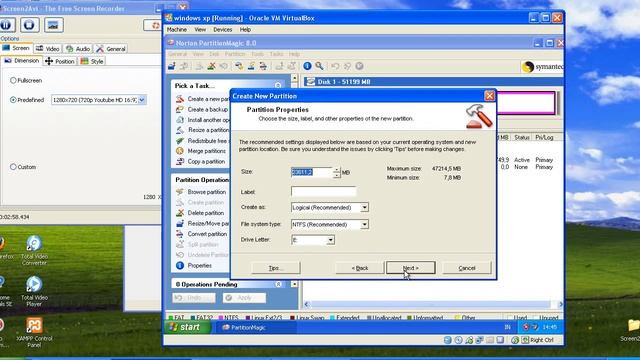Open the Create as Logical dropdown
This screenshot has height=360, width=640.
point(364,207)
